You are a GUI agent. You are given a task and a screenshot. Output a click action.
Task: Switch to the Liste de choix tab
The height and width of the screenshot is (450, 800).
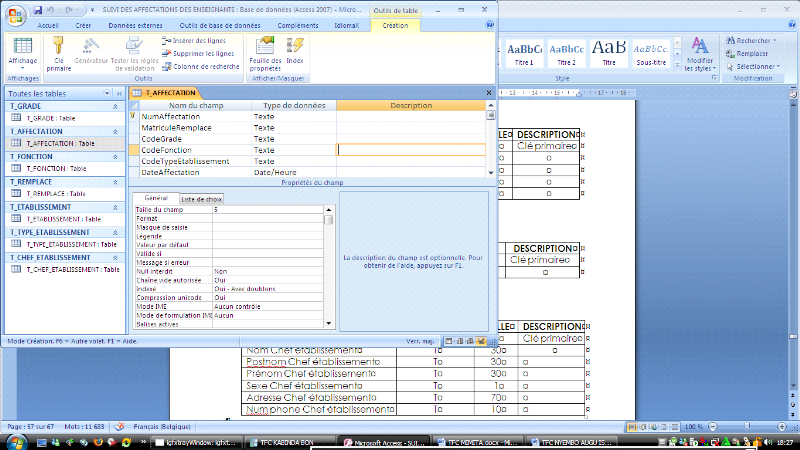click(x=201, y=199)
